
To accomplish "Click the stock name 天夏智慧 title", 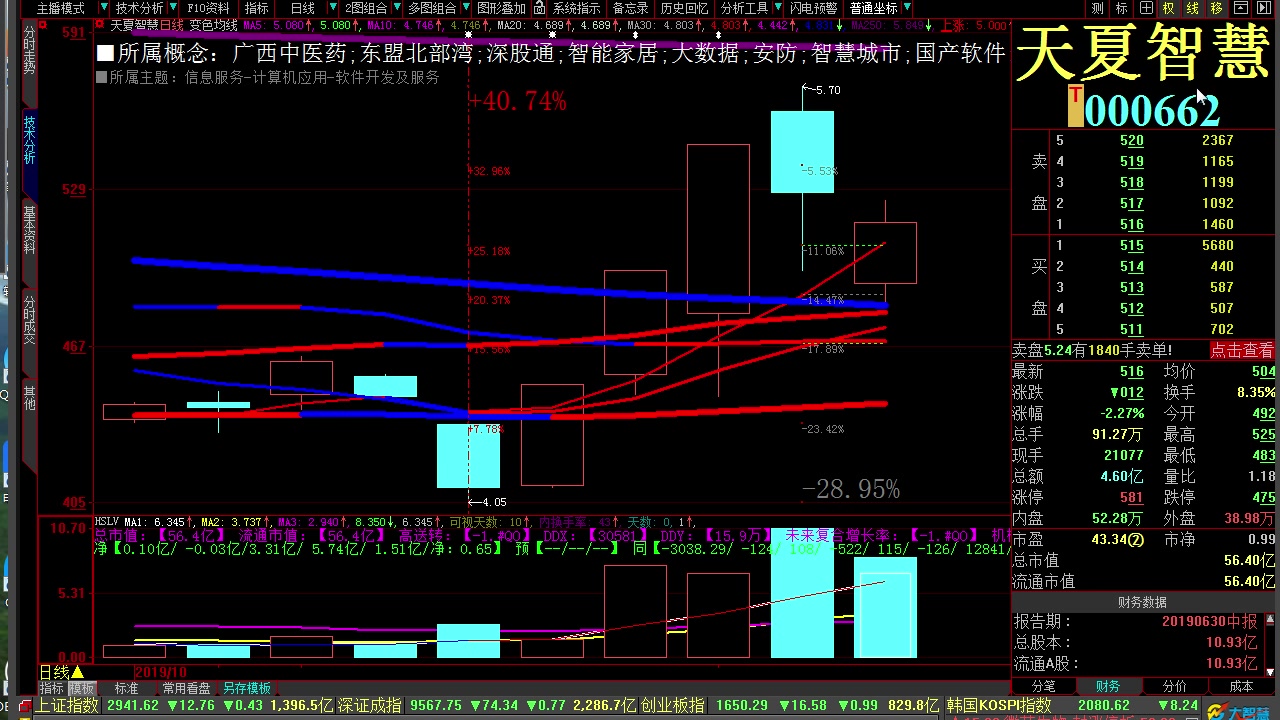I will tap(1143, 55).
